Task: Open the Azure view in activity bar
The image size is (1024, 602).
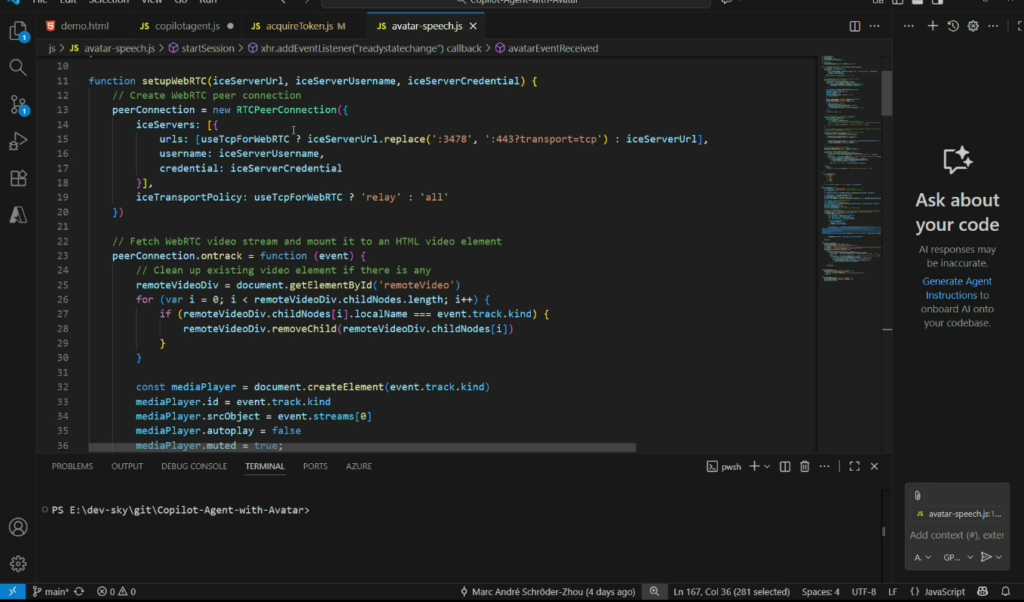Action: pyautogui.click(x=18, y=214)
